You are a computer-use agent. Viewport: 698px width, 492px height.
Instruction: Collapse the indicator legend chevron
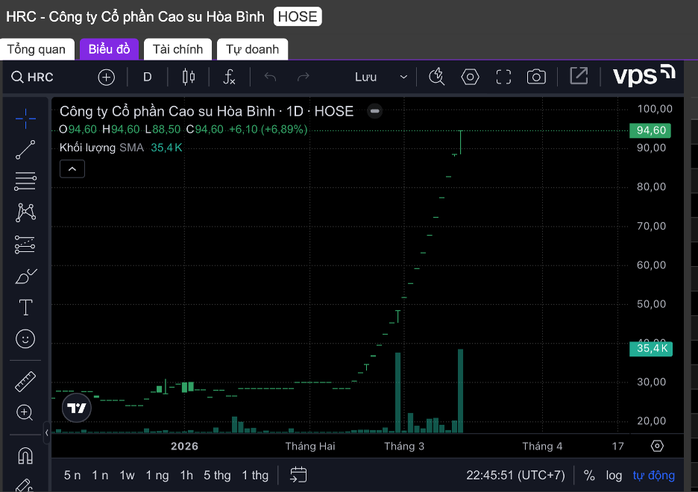pyautogui.click(x=72, y=169)
